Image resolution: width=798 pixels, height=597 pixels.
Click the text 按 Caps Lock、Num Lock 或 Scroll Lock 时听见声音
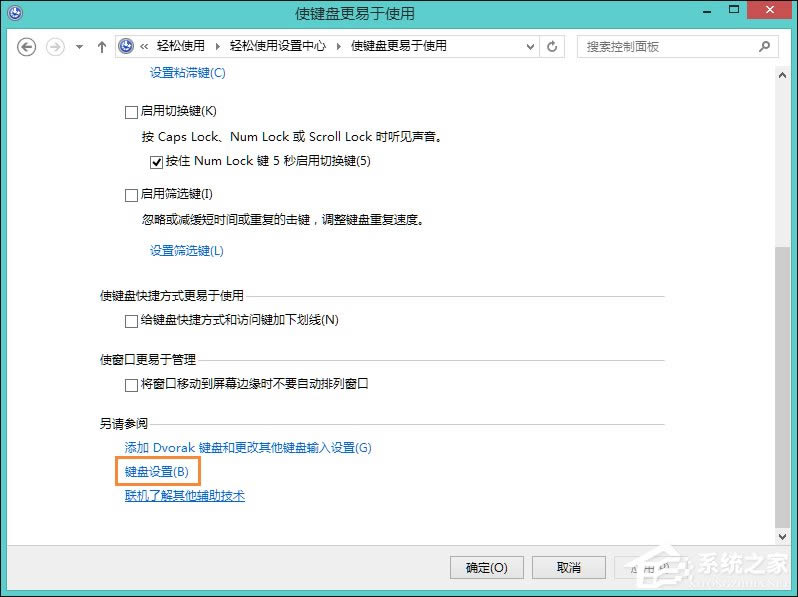290,136
